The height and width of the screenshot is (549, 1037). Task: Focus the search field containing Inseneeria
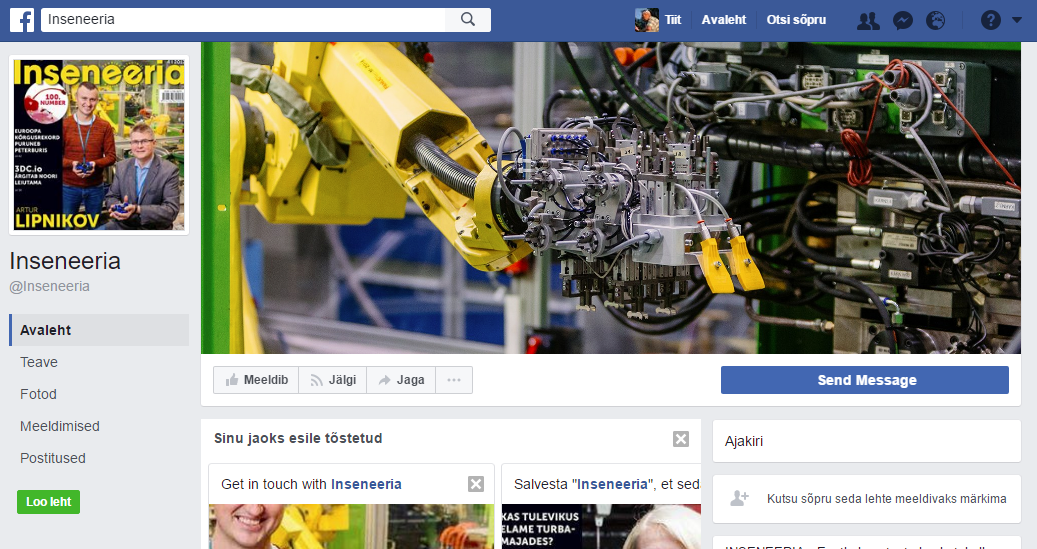pyautogui.click(x=243, y=20)
